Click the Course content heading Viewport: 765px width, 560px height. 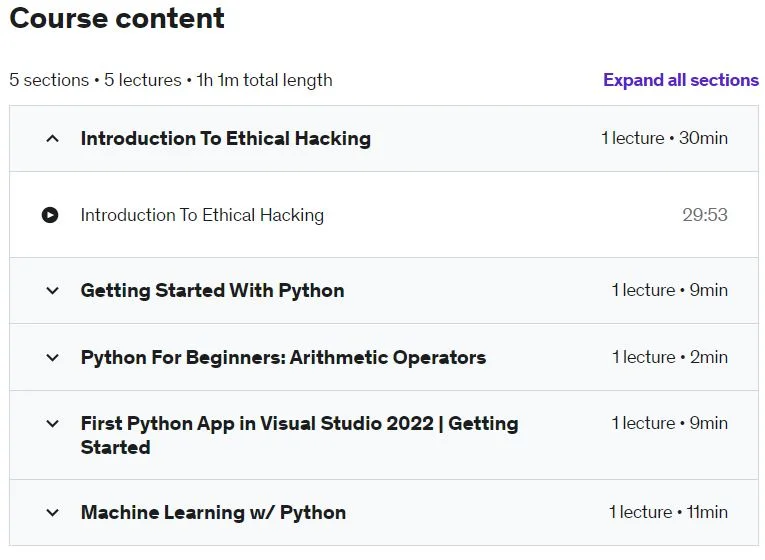[x=117, y=19]
